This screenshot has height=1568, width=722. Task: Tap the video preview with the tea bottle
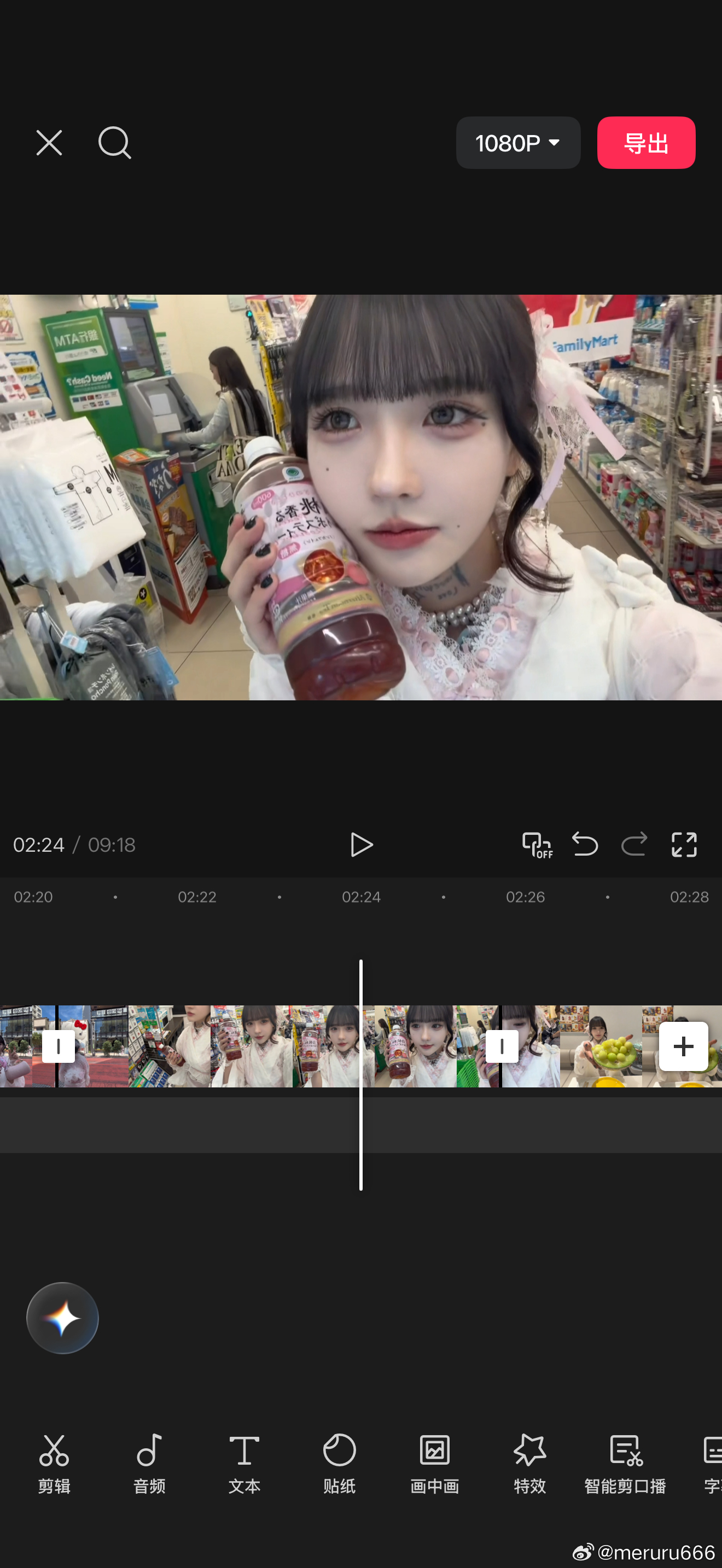[x=361, y=498]
